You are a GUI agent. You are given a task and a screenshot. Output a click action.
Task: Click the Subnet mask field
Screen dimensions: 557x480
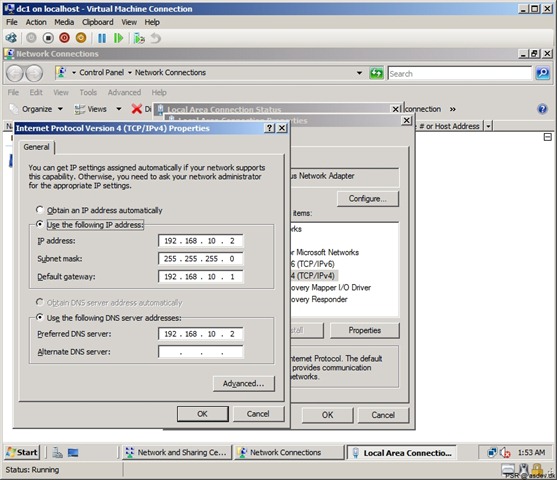tap(201, 258)
